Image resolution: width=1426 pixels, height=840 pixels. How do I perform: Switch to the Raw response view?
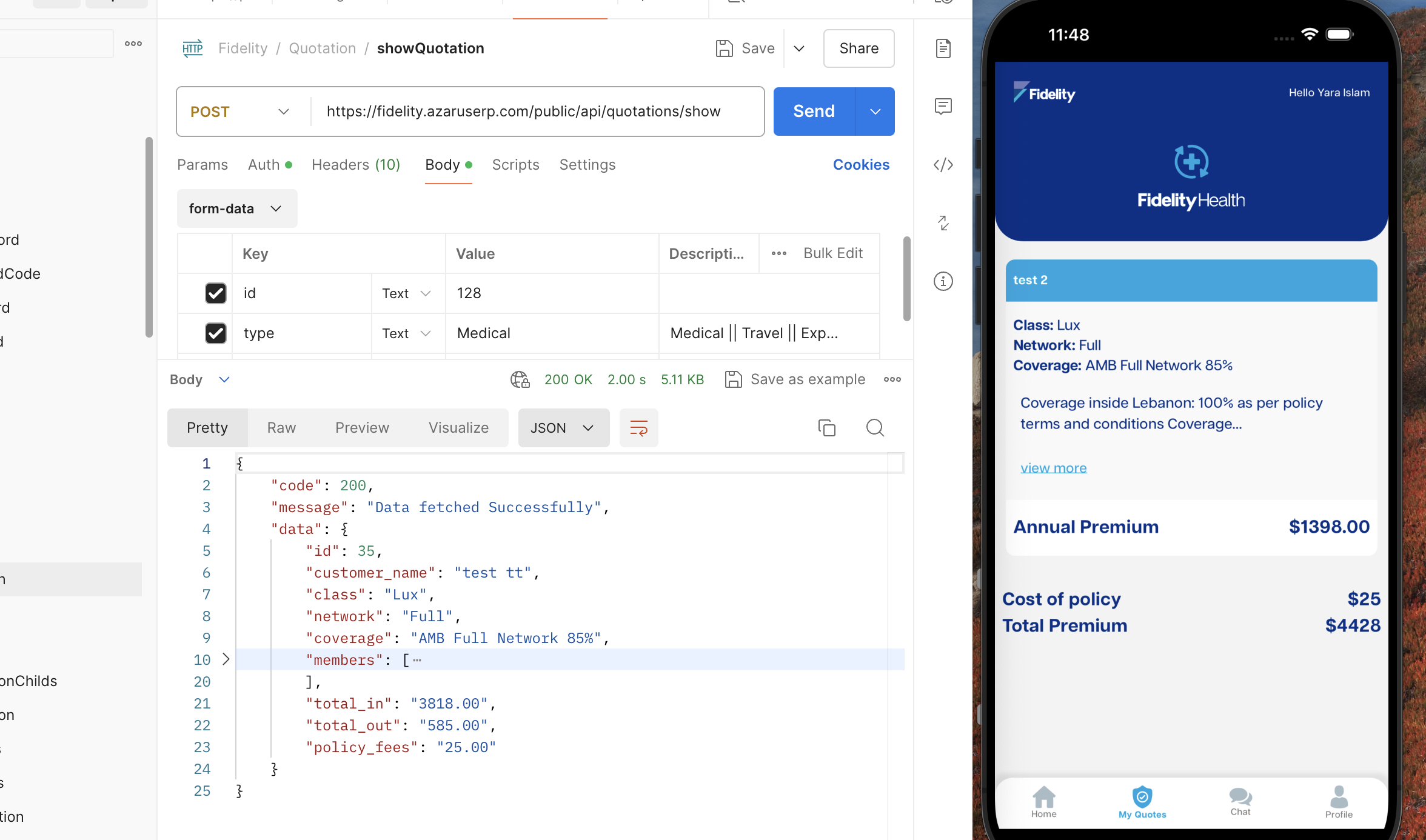pyautogui.click(x=281, y=428)
